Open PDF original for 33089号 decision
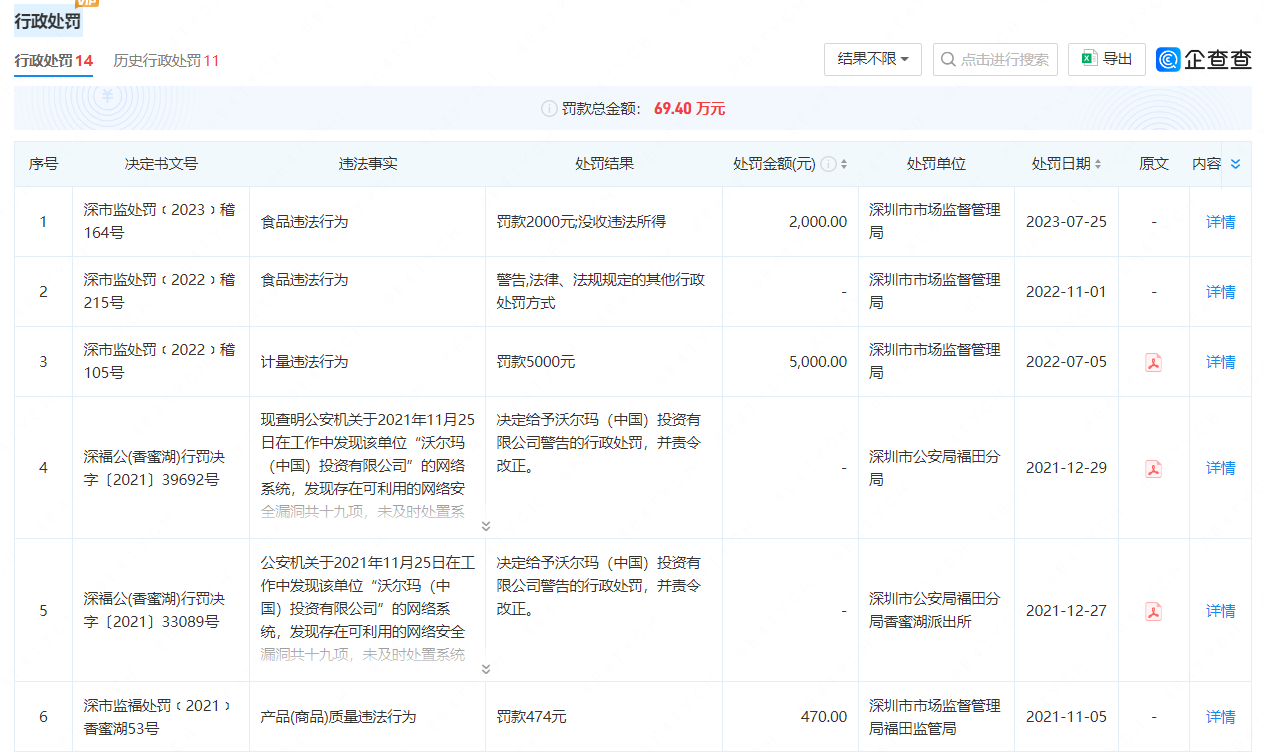The image size is (1265, 752). [x=1153, y=611]
